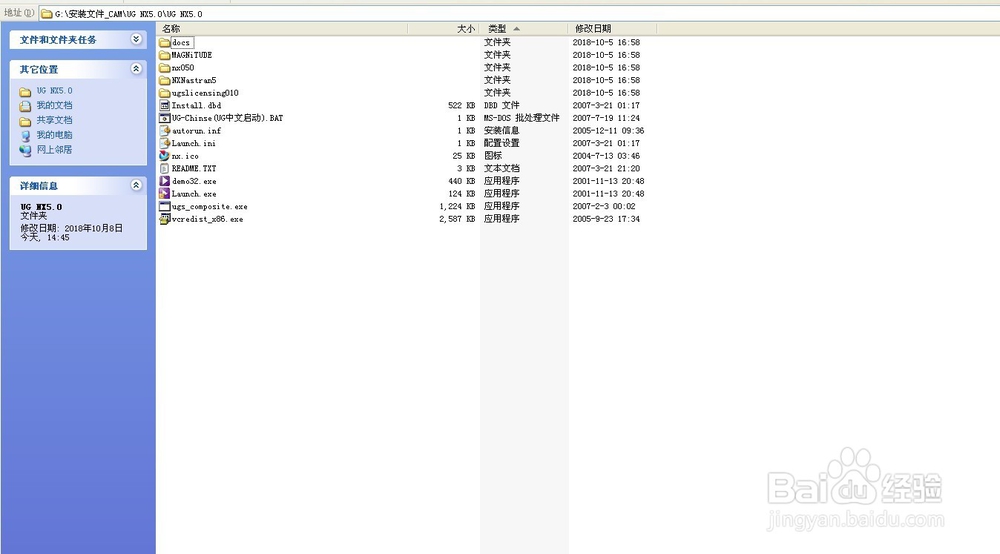Select the demo32.exe file name

point(194,181)
